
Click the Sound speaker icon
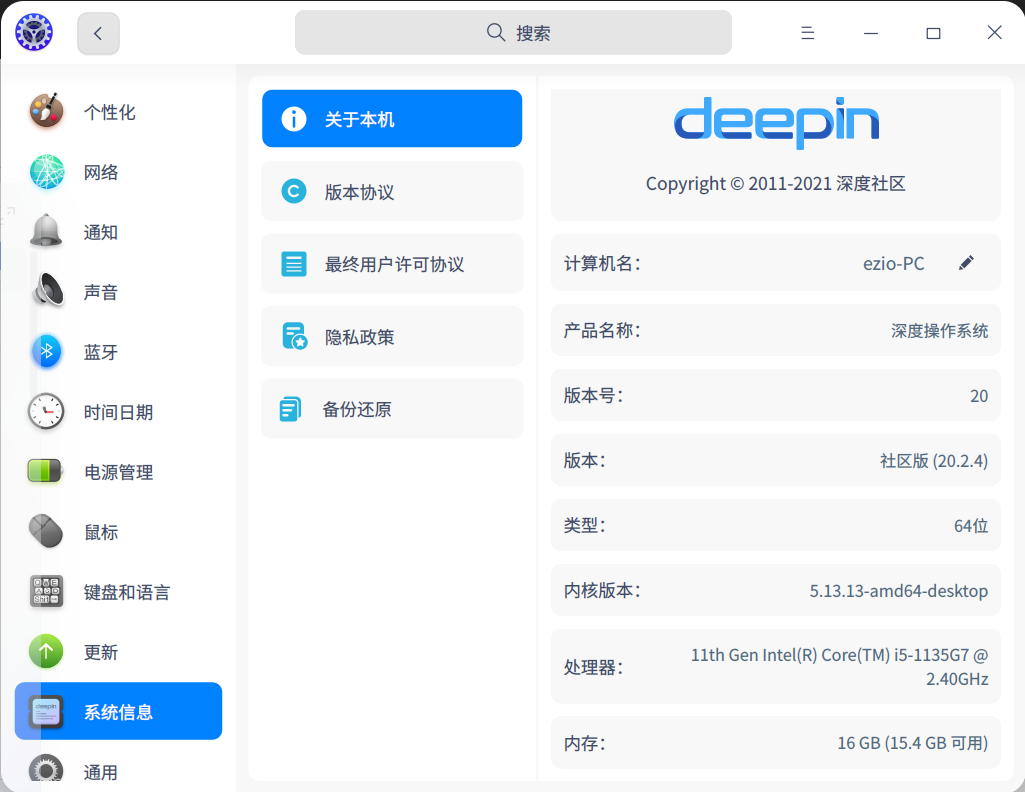point(46,292)
